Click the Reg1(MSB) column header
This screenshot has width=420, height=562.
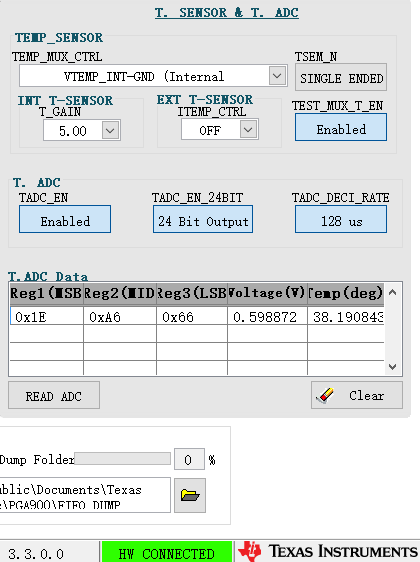[47, 294]
